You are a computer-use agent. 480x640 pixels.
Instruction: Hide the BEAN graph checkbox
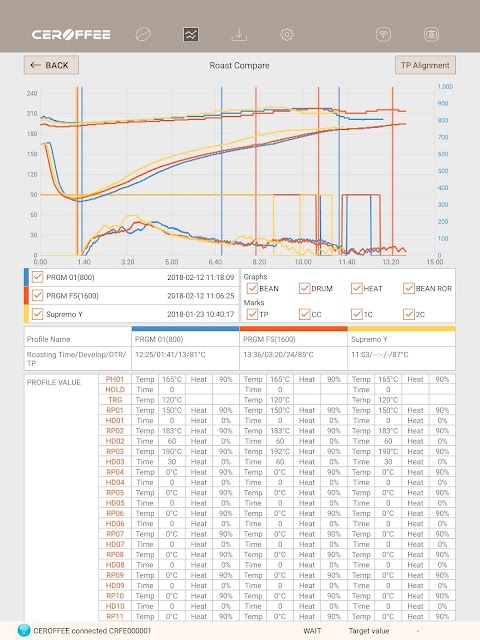click(x=252, y=288)
